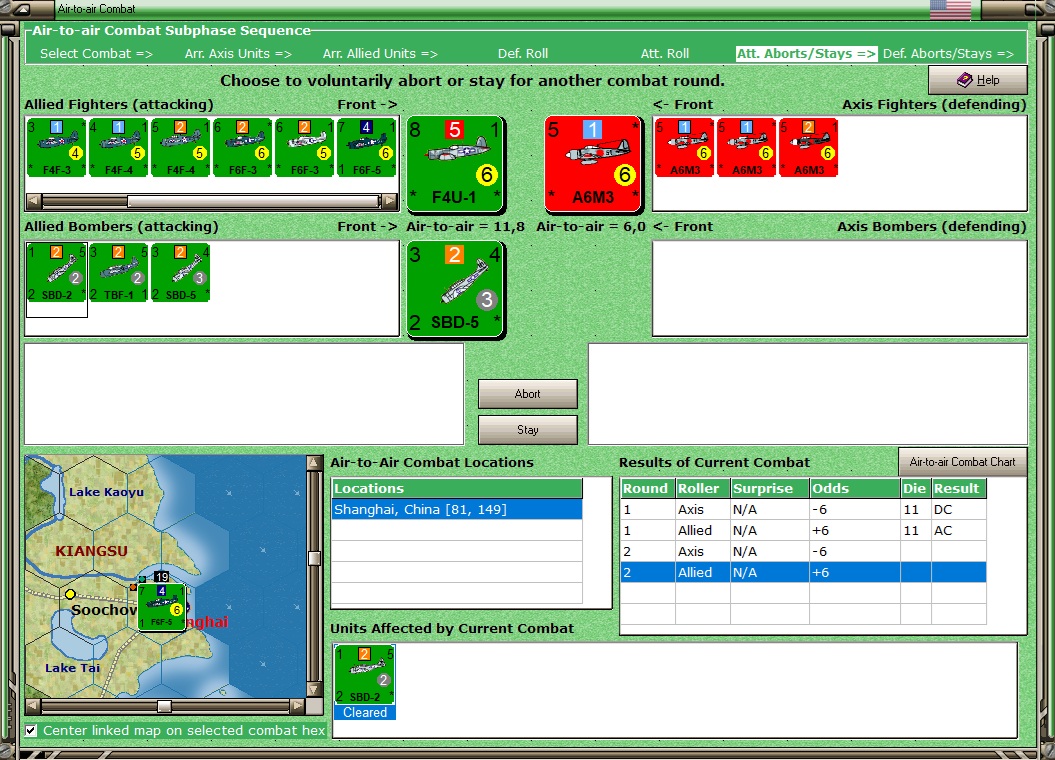Click the map's vertical scrollbar thumb
This screenshot has height=760, width=1055.
pos(314,558)
